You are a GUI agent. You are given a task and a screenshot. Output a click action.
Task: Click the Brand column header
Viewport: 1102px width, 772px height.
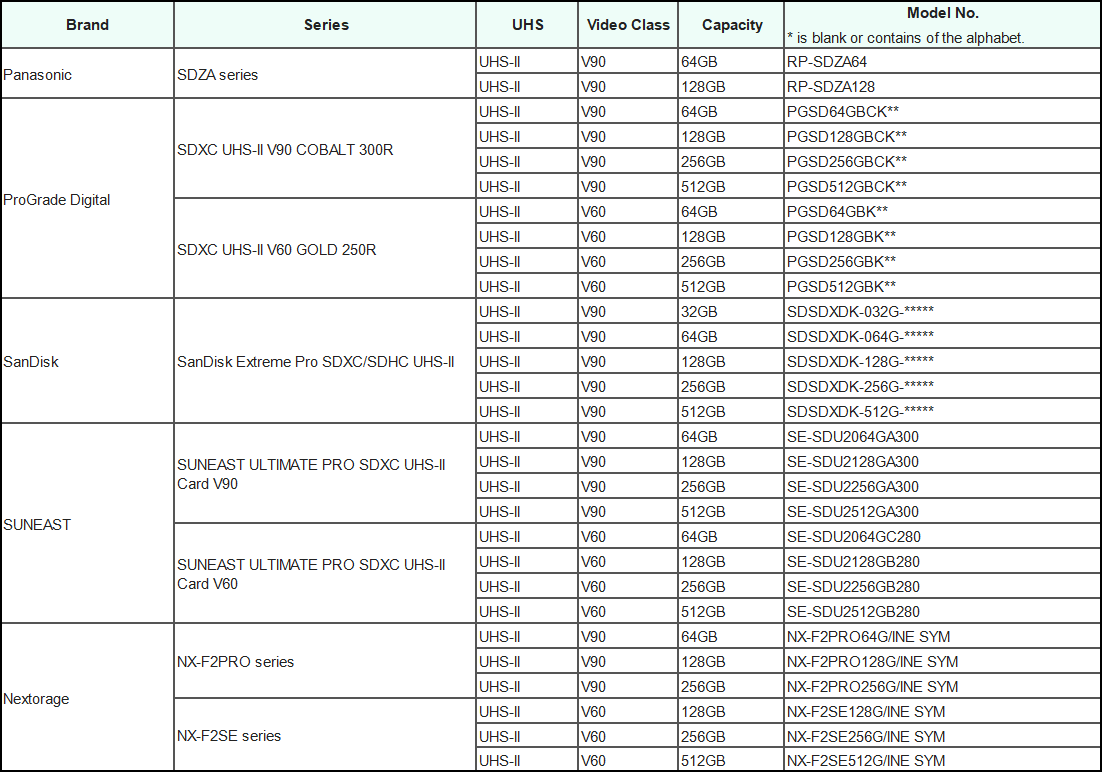(x=87, y=25)
